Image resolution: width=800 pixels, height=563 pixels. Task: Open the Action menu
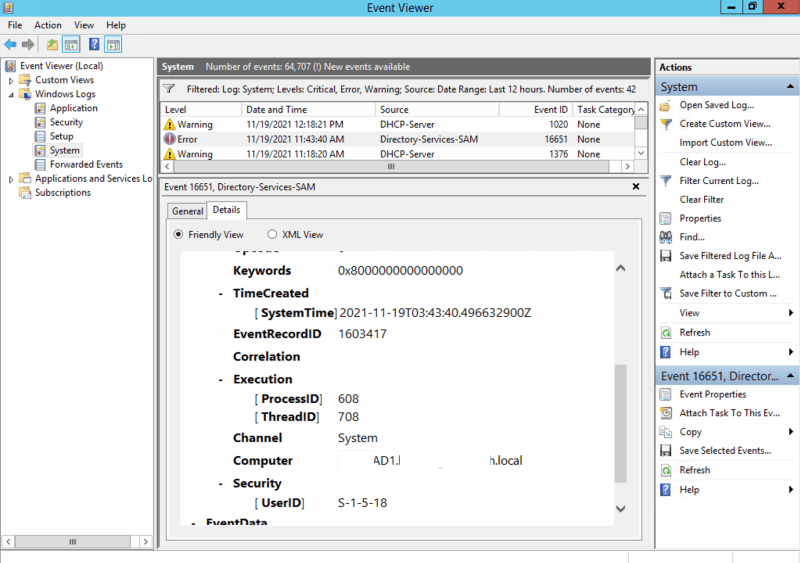click(x=48, y=25)
